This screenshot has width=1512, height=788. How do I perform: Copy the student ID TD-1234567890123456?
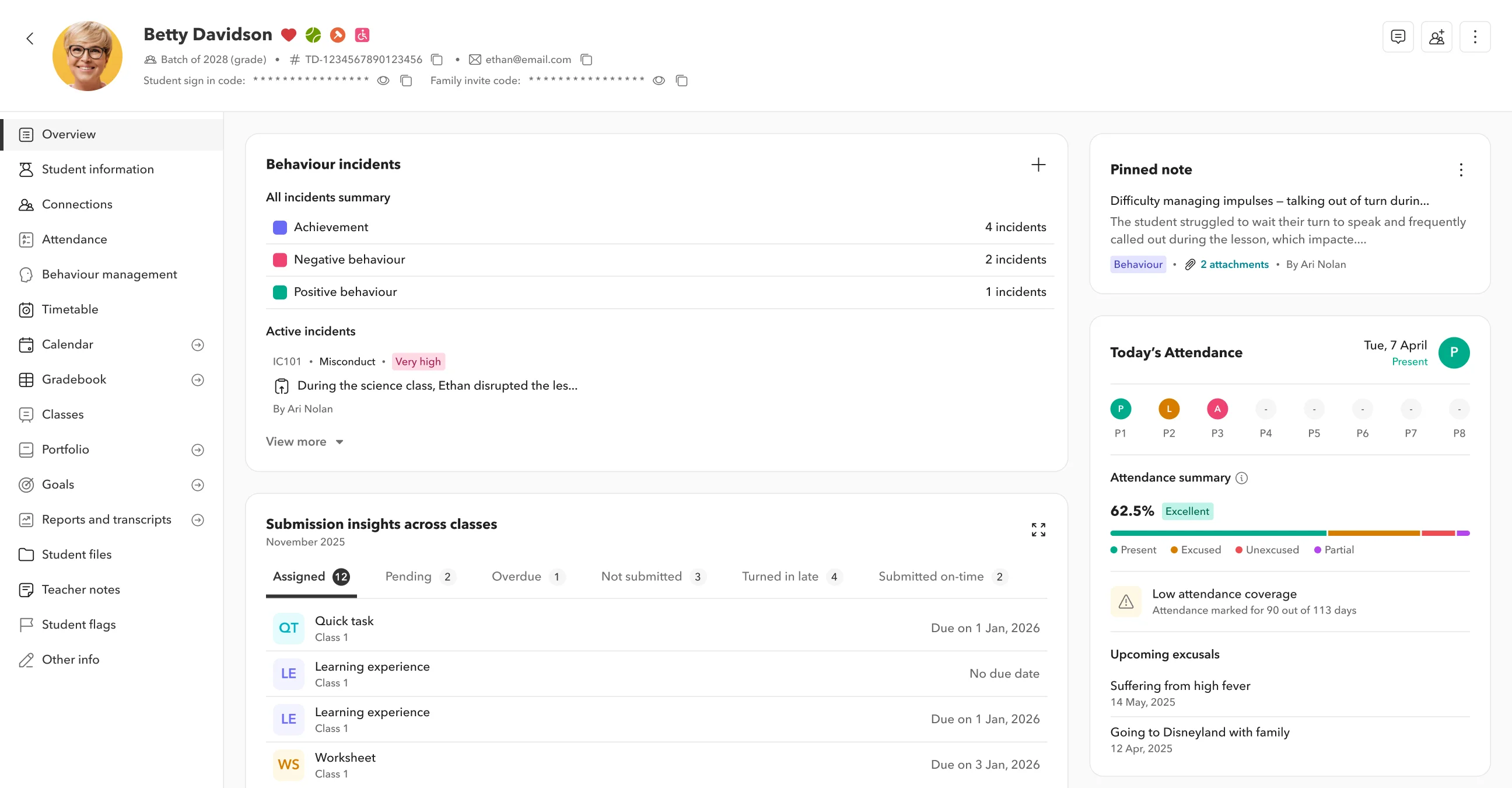tap(436, 60)
